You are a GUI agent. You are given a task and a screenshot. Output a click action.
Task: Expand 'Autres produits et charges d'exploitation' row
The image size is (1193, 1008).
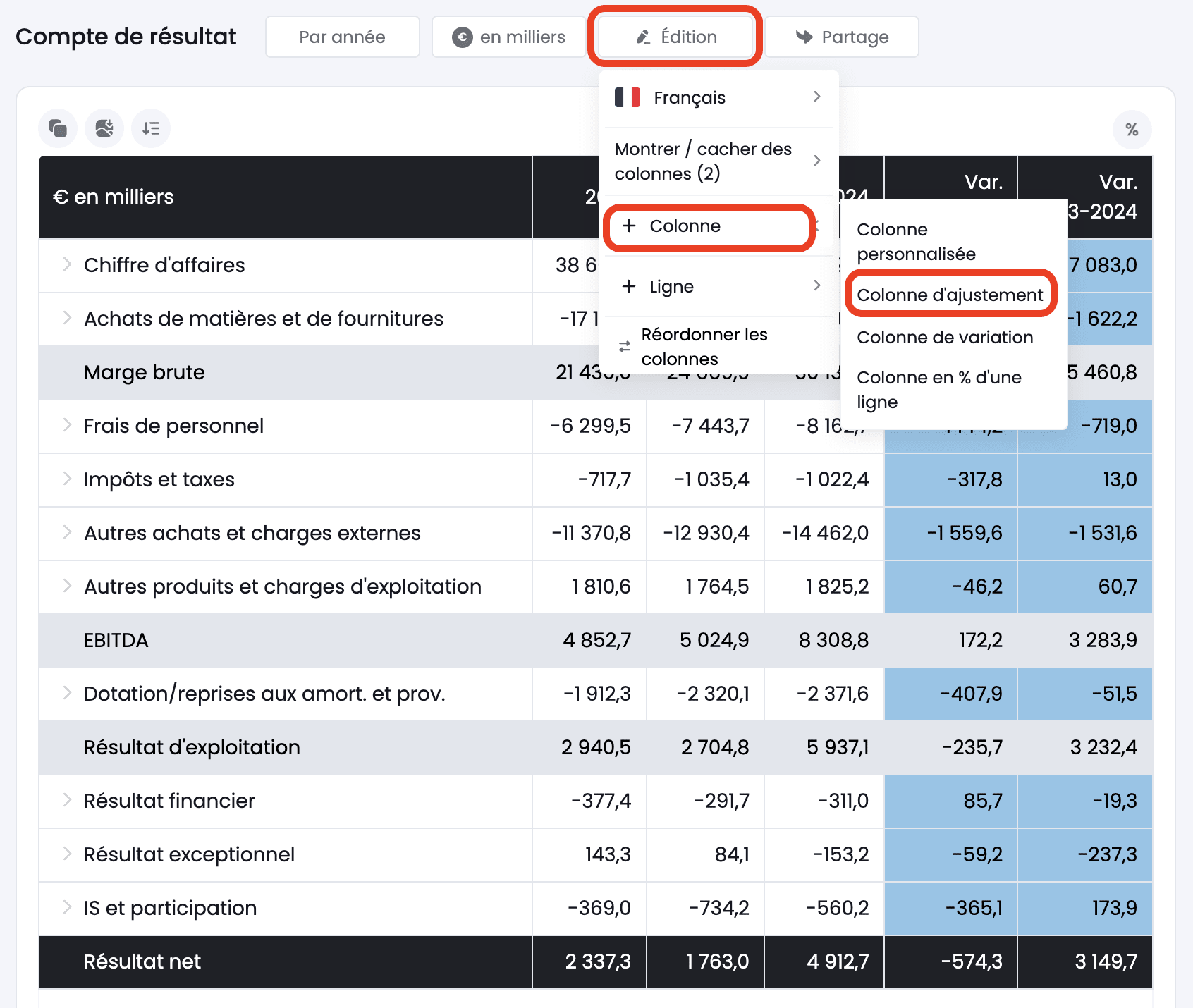(67, 586)
